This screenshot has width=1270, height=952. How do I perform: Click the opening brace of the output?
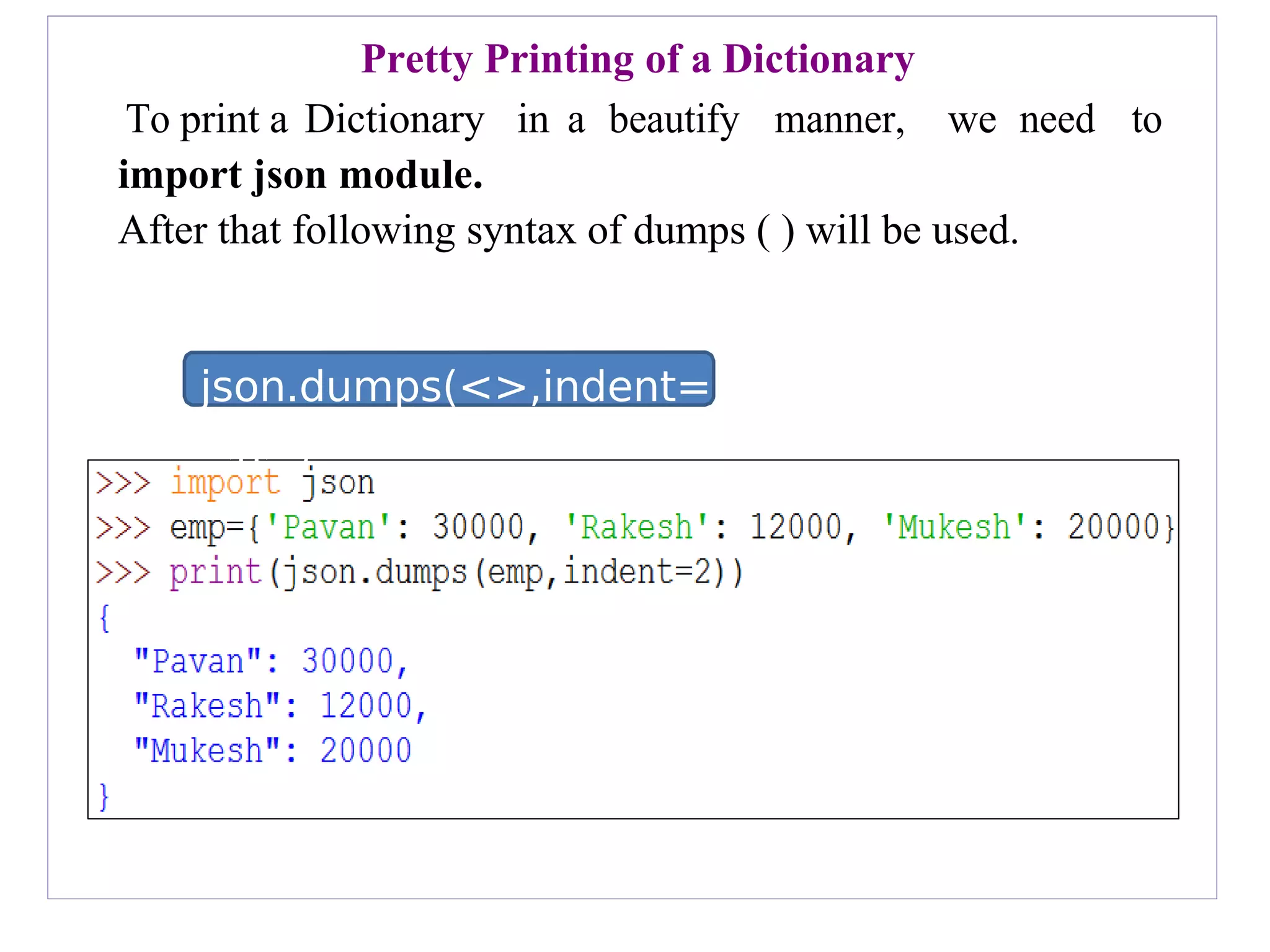[x=104, y=618]
